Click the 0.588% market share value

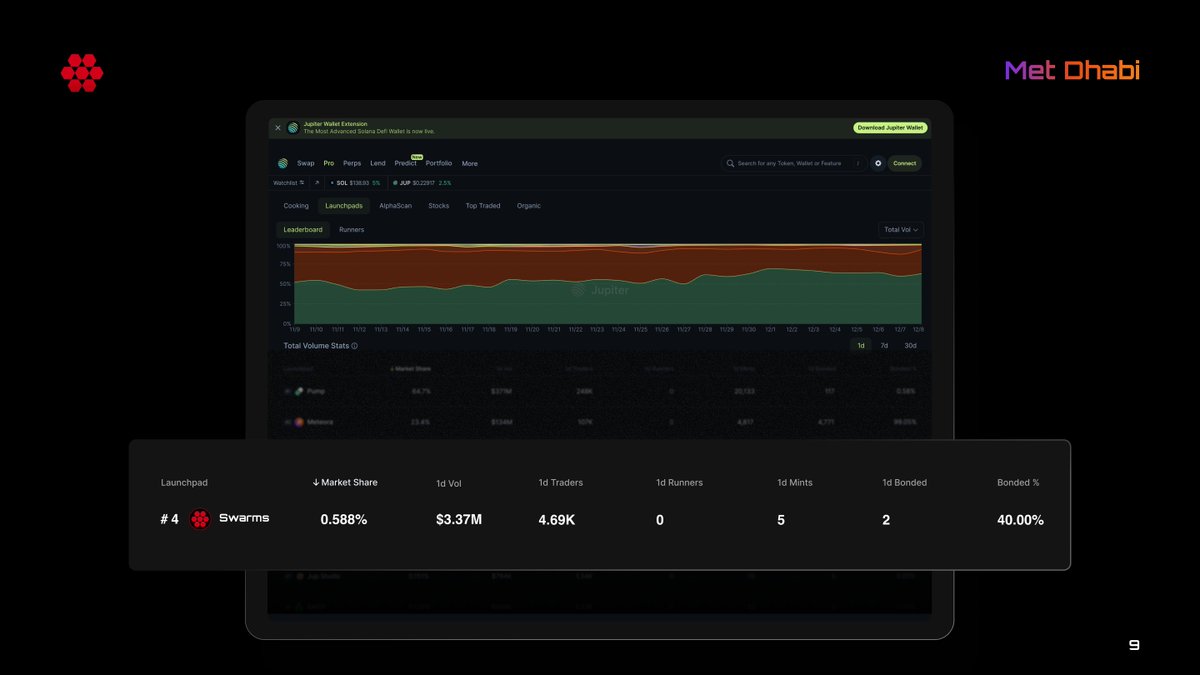click(x=343, y=520)
